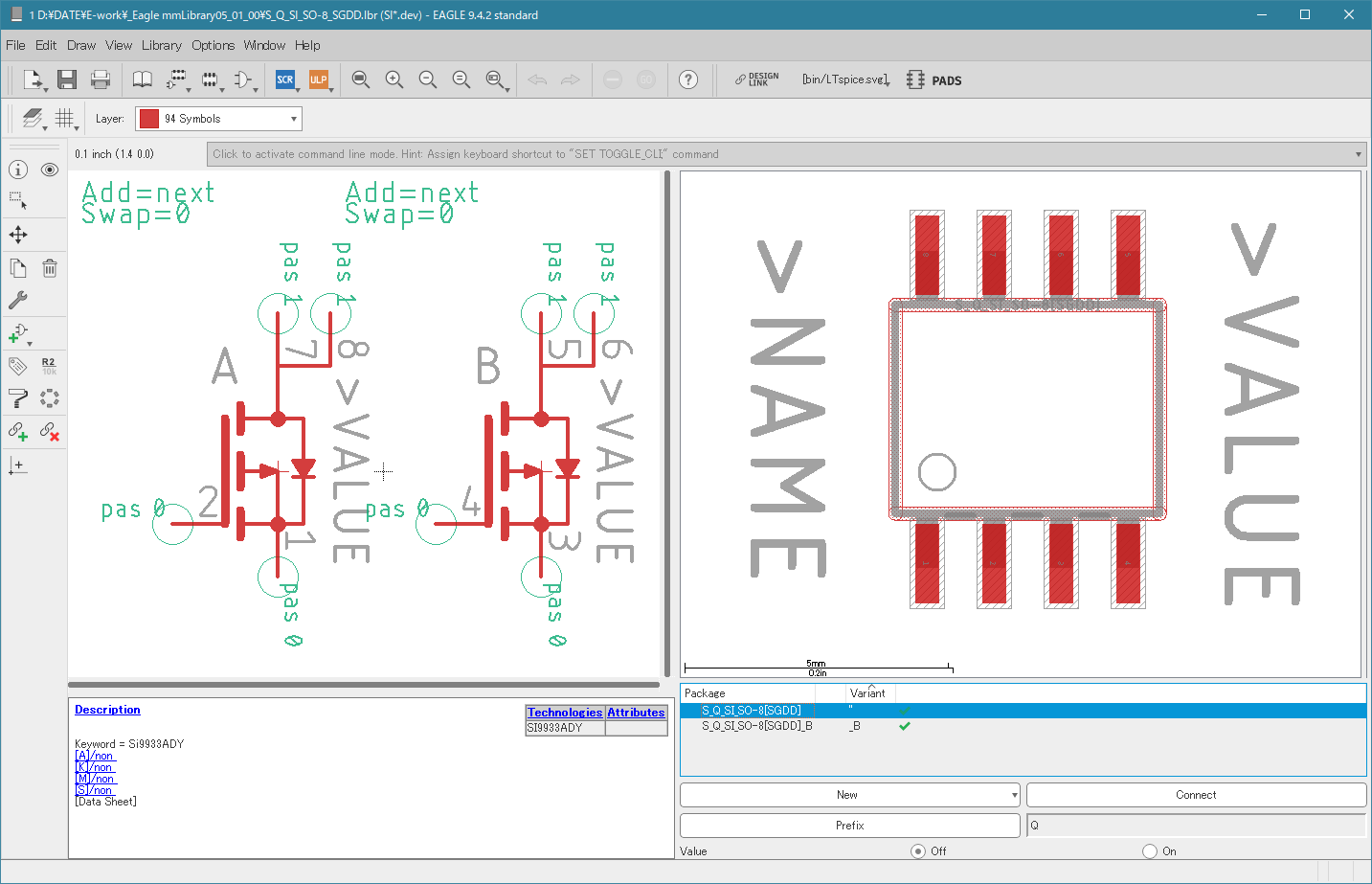The width and height of the screenshot is (1372, 884).
Task: Open the Grid settings icon
Action: pyautogui.click(x=64, y=118)
